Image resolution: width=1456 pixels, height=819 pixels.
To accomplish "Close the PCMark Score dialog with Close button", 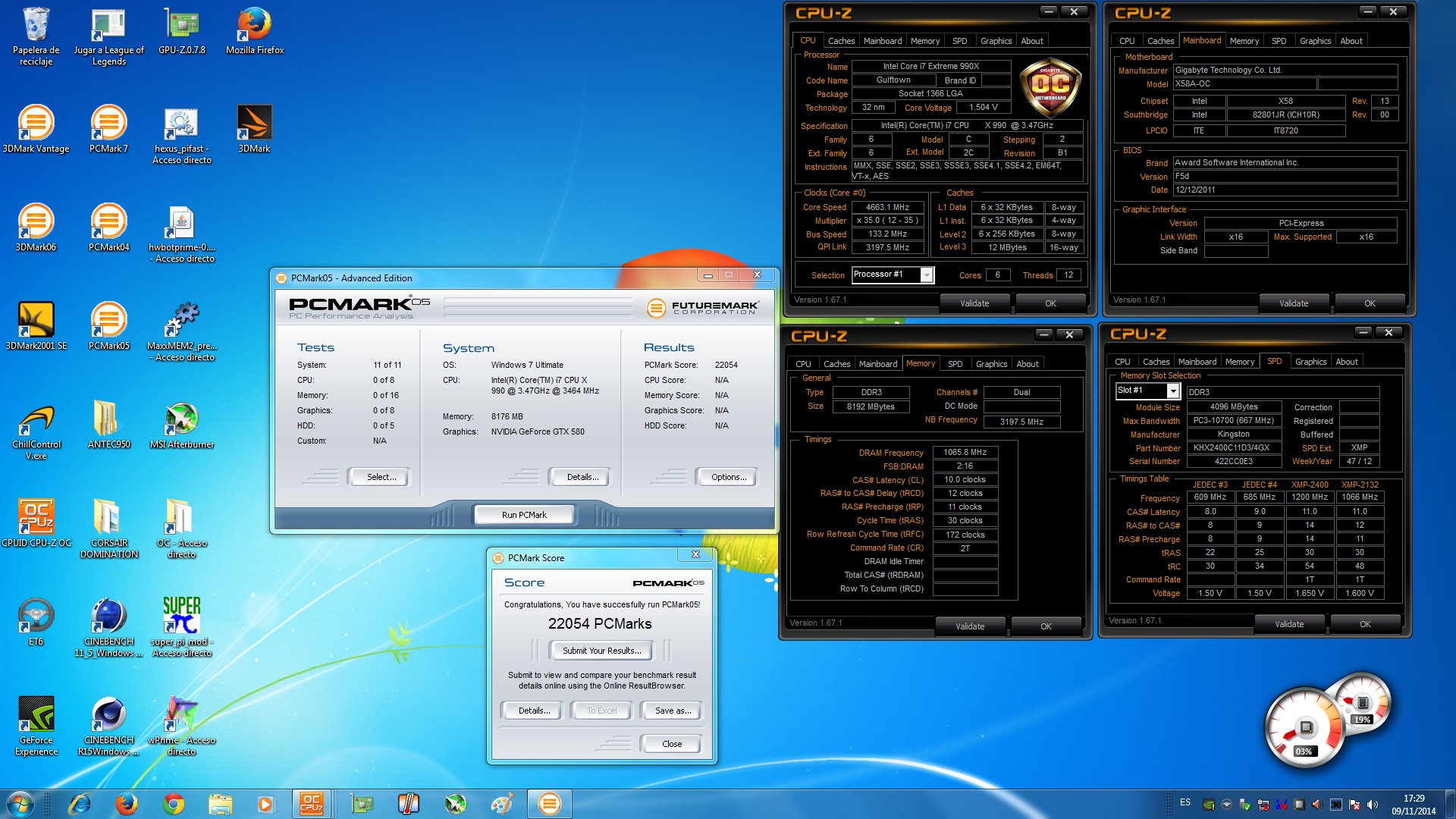I will point(671,744).
